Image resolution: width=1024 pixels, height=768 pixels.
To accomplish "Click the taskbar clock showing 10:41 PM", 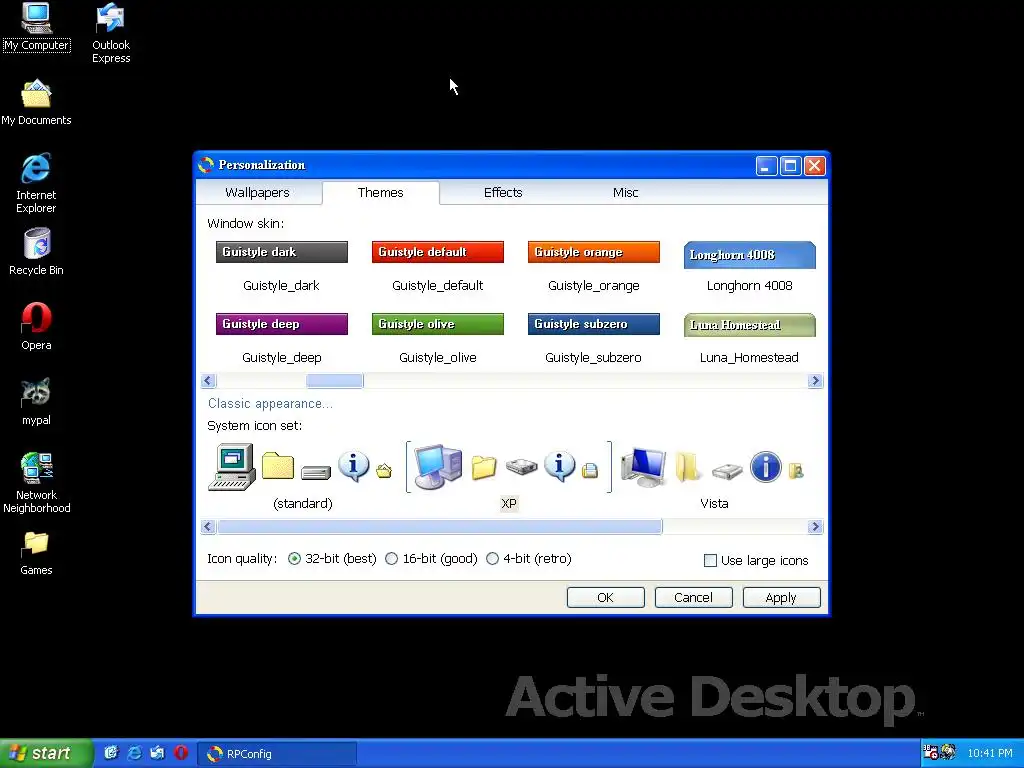I will click(x=990, y=753).
